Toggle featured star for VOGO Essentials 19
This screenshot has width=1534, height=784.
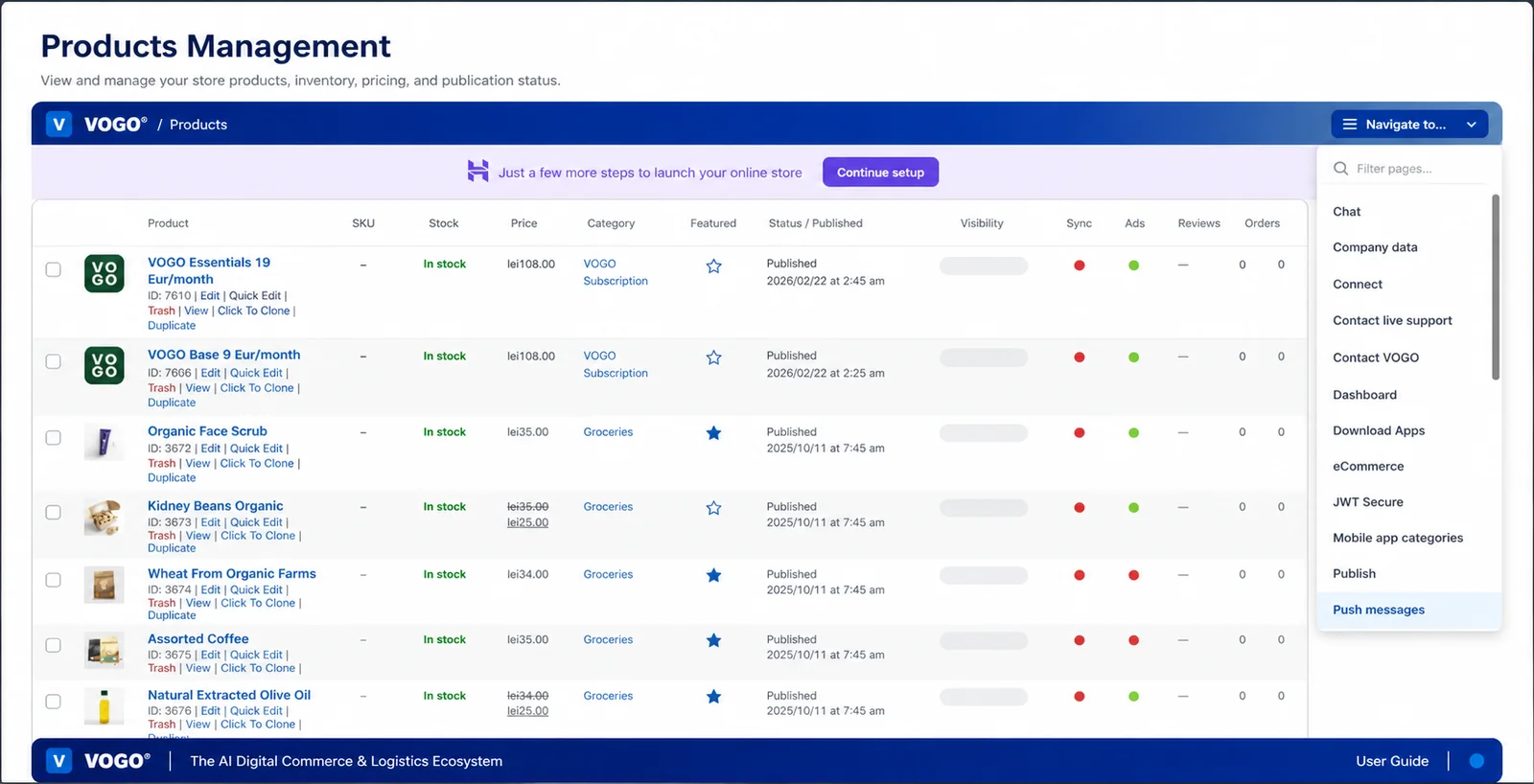coord(713,265)
